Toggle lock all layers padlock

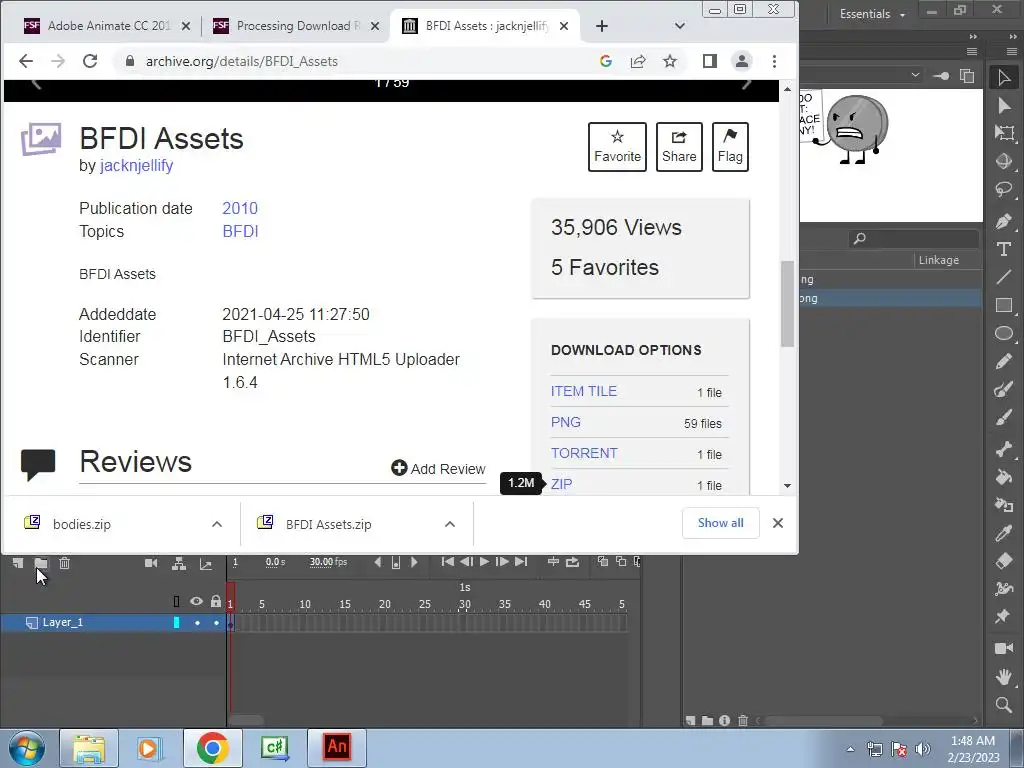coord(216,601)
